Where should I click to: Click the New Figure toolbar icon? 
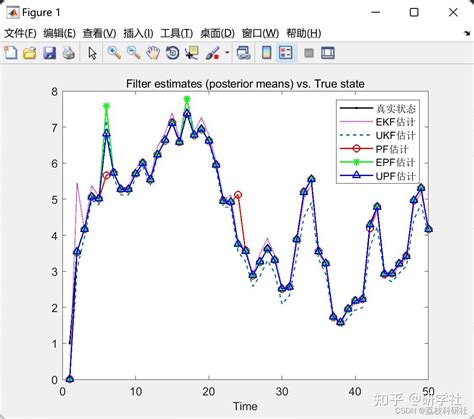(x=11, y=53)
